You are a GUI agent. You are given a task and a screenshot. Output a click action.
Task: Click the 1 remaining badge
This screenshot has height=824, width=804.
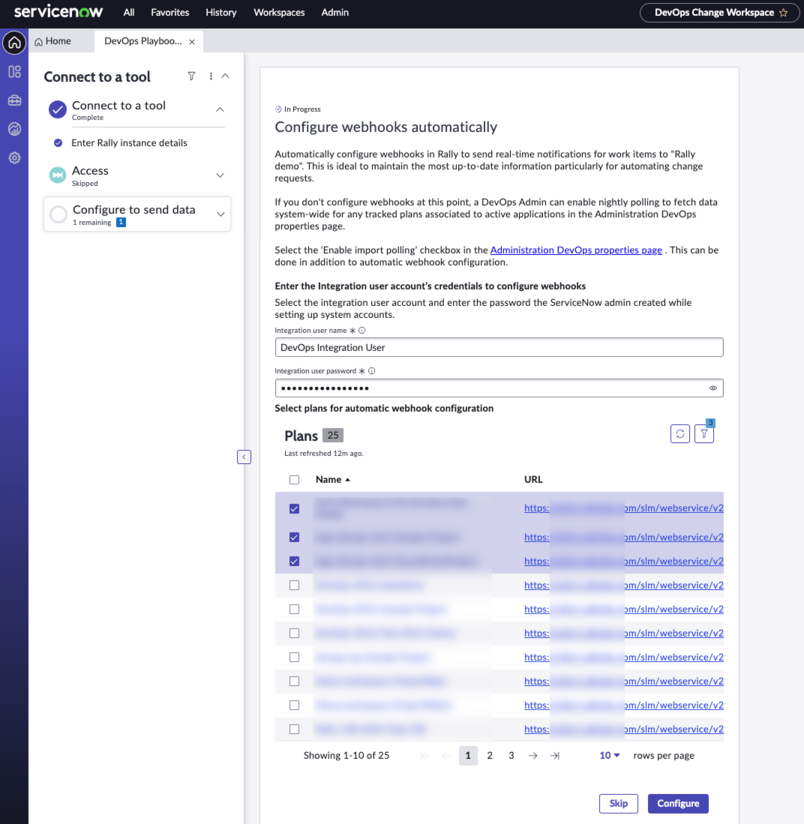pyautogui.click(x=121, y=222)
